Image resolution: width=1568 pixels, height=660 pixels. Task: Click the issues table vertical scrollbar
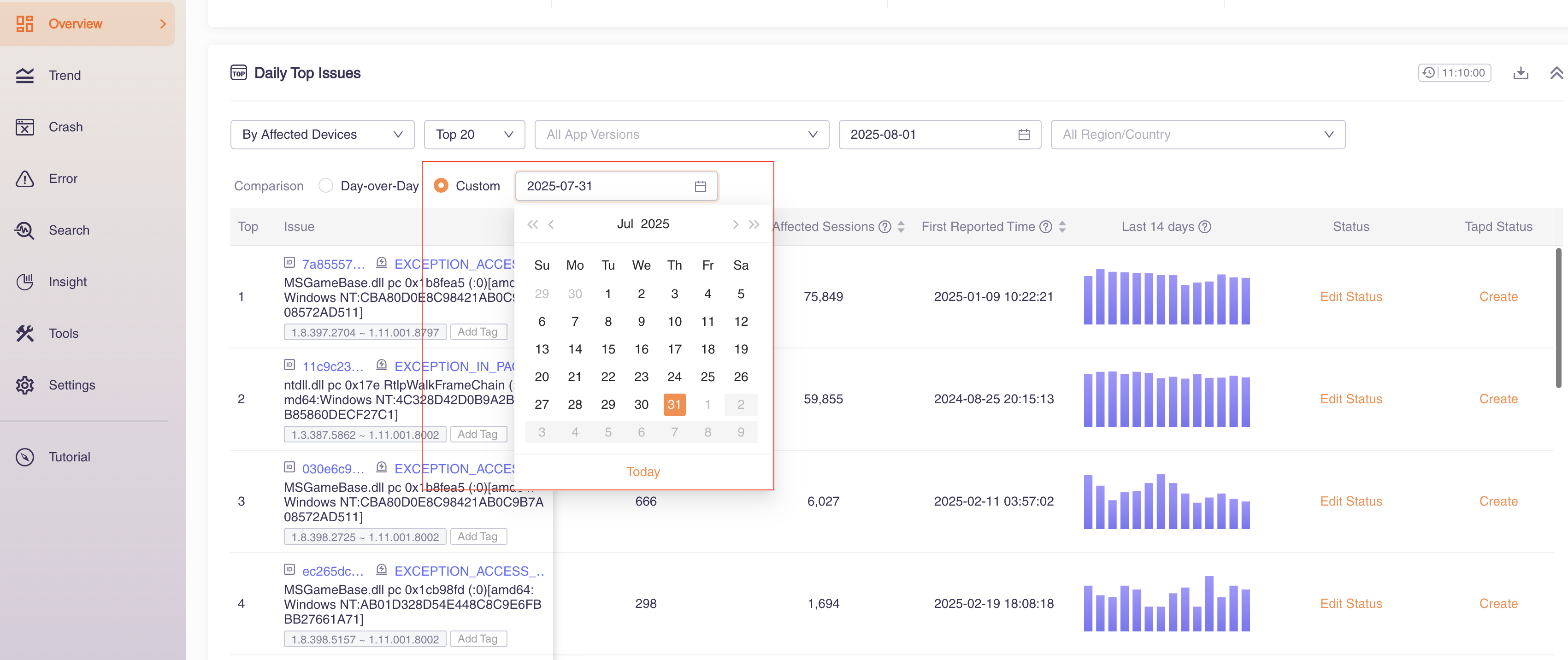[x=1558, y=317]
